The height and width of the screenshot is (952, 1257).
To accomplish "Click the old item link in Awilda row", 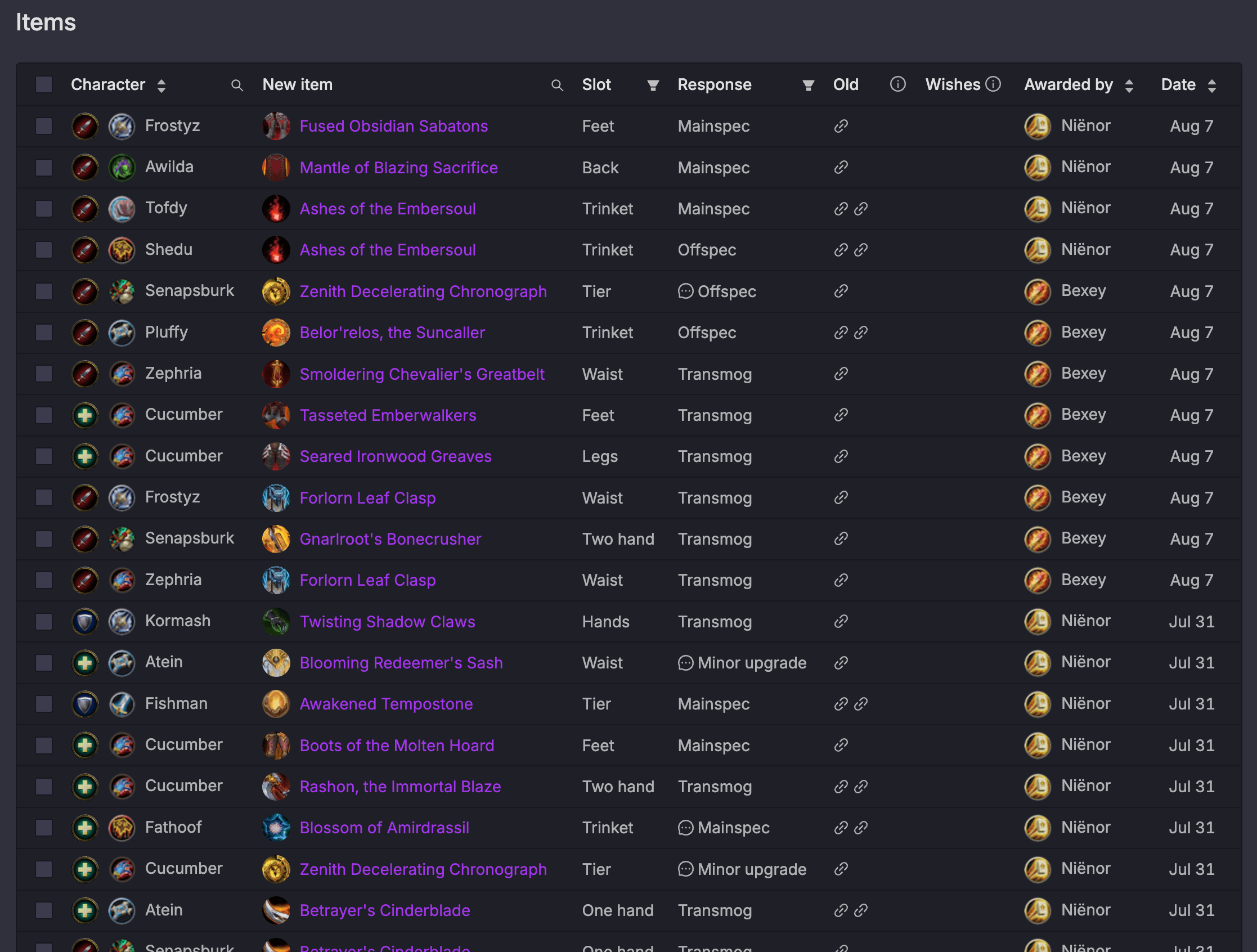I will 841,168.
